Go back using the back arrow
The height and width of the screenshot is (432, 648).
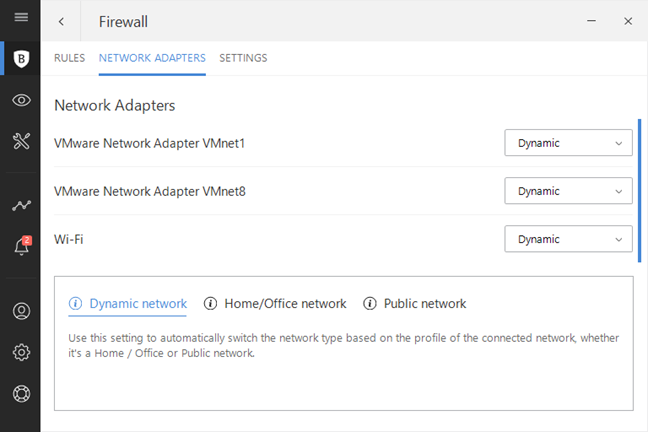(62, 21)
